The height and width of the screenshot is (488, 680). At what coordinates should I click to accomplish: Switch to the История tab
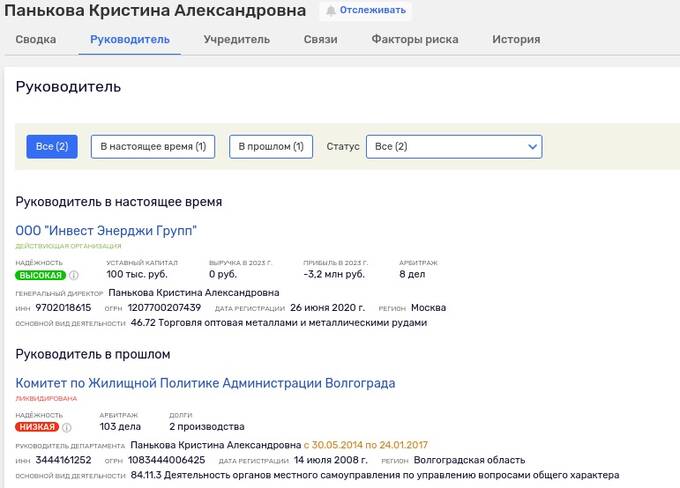[x=516, y=40]
